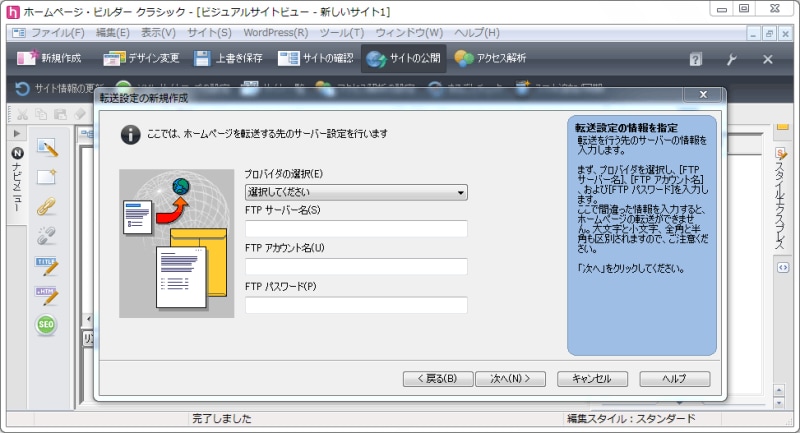Open the ツール(T) menu
Viewport: 800px width, 433px height.
point(342,33)
